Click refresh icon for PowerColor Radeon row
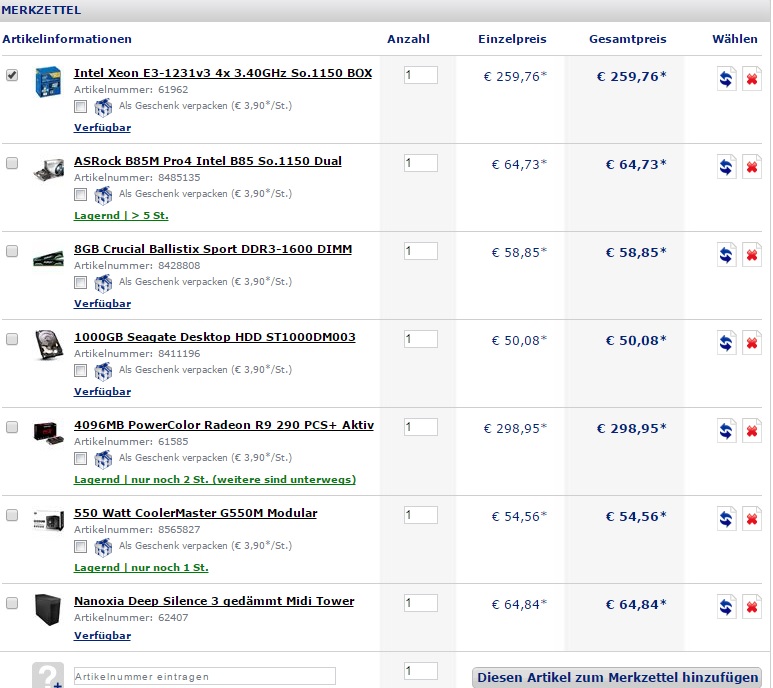Screen dimensions: 773x688 click(726, 431)
